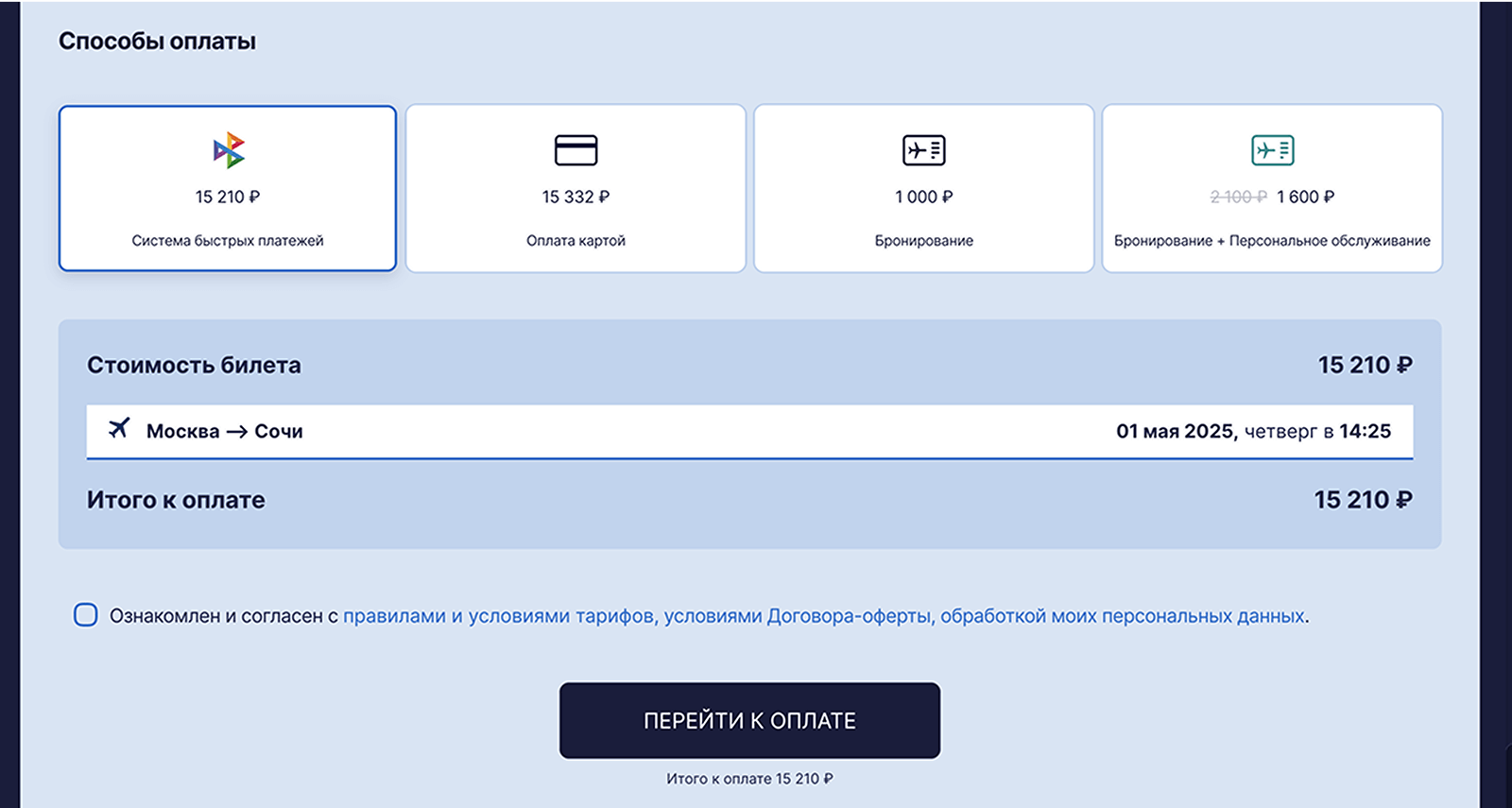Viewport: 1512px width, 808px height.
Task: Click the teal ticket icon above 1 600 ₽
Action: point(1272,150)
